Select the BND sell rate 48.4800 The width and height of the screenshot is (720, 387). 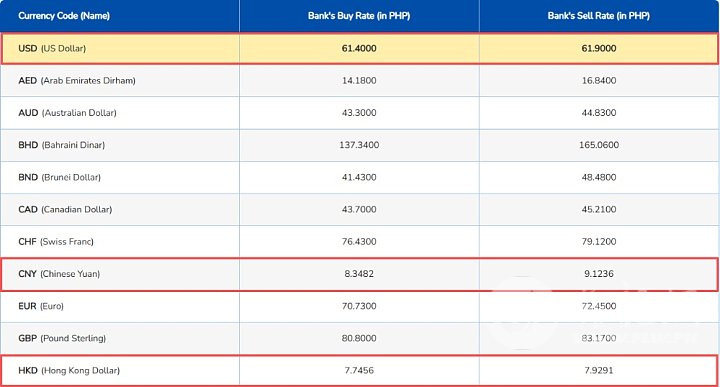point(599,177)
